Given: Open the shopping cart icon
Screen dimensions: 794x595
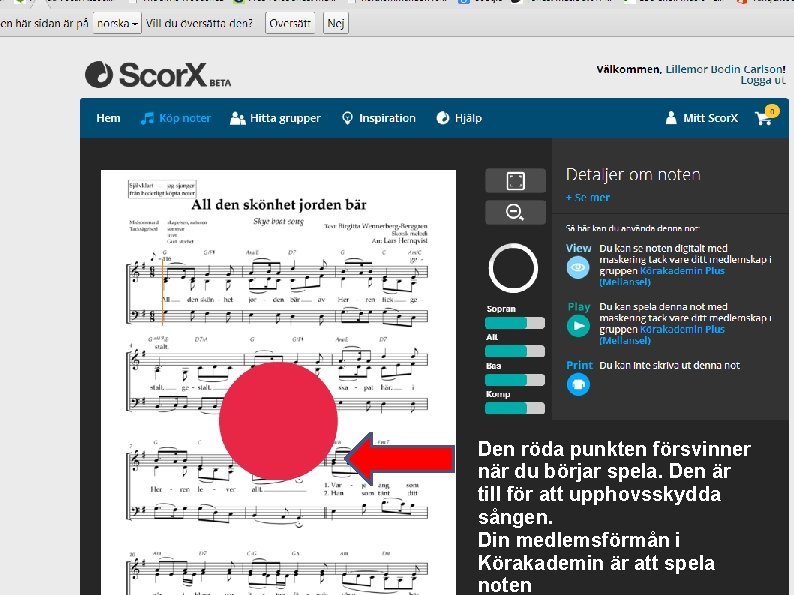Looking at the screenshot, I should [x=763, y=118].
